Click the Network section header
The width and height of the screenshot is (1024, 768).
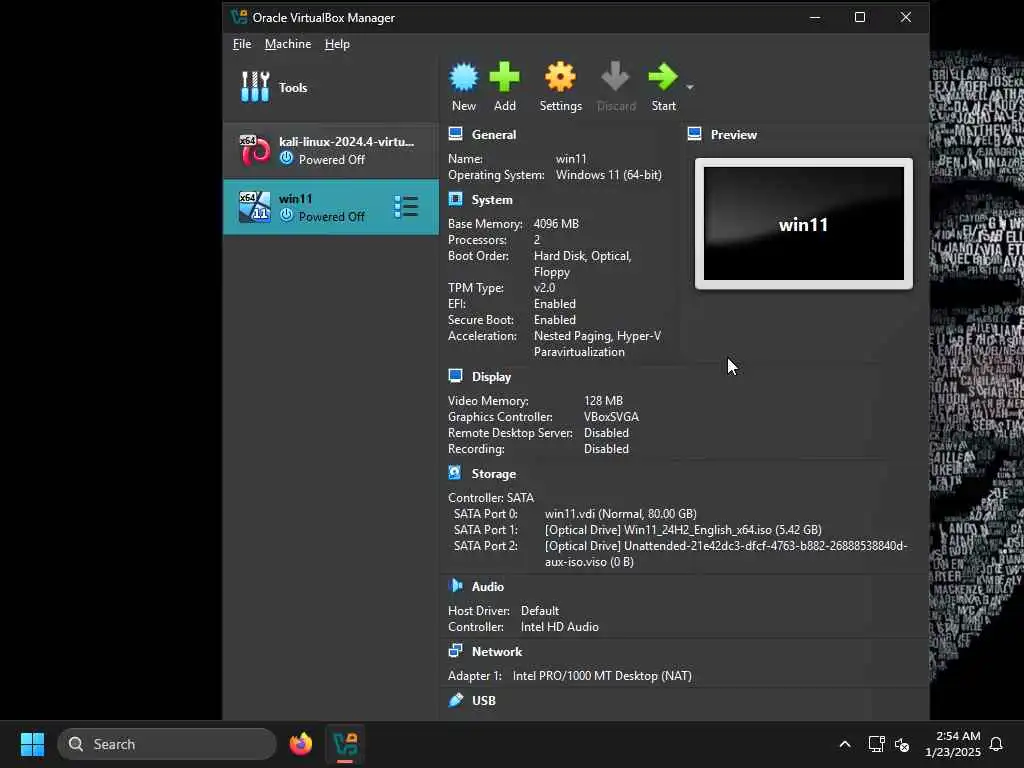(497, 652)
